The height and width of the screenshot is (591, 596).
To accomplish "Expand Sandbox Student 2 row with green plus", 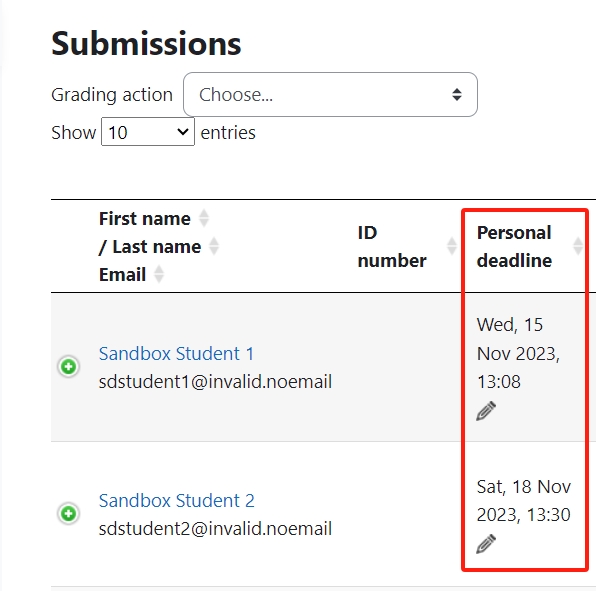I will pyautogui.click(x=68, y=513).
